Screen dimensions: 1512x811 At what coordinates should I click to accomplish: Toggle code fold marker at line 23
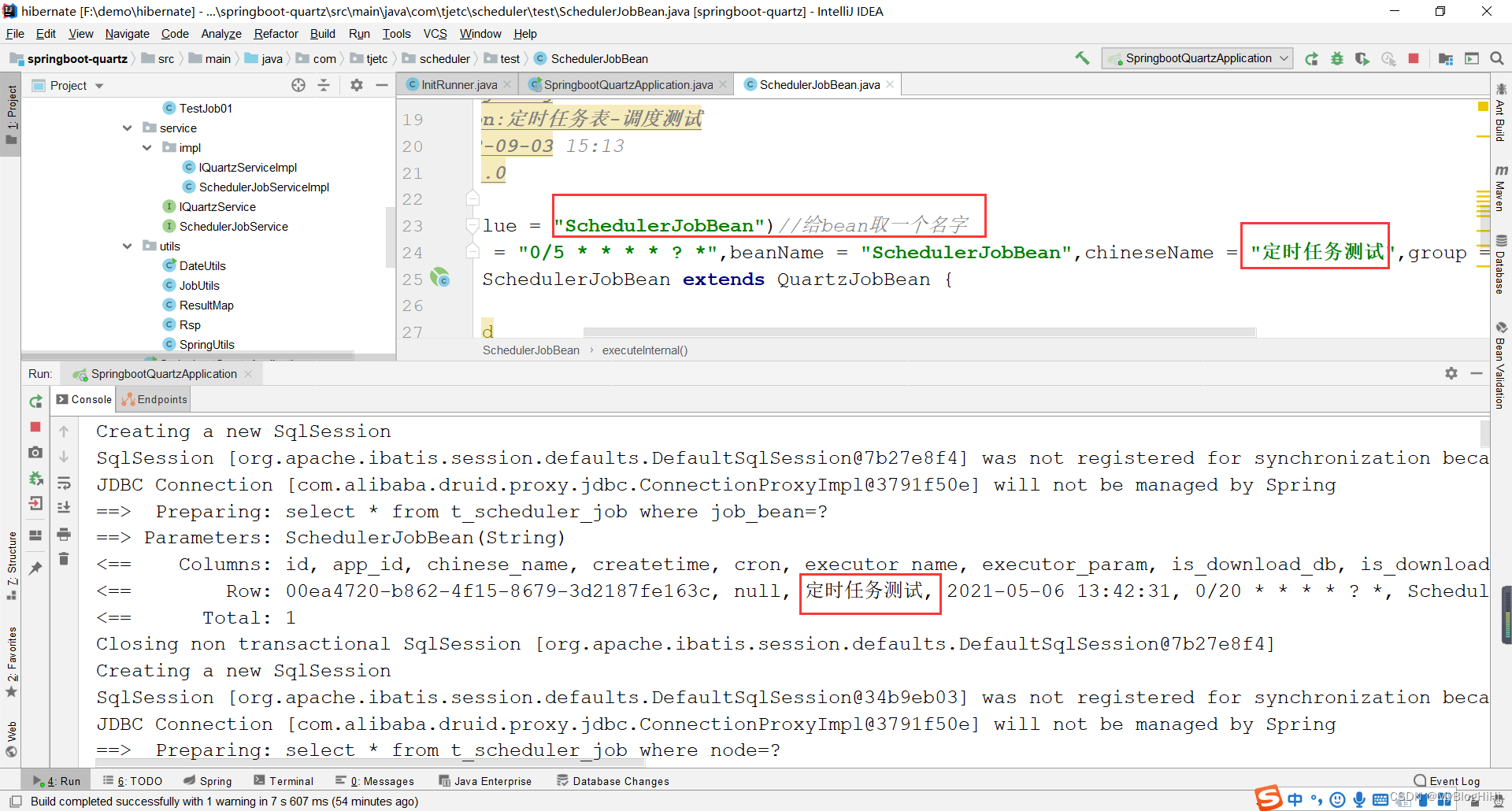coord(472,226)
